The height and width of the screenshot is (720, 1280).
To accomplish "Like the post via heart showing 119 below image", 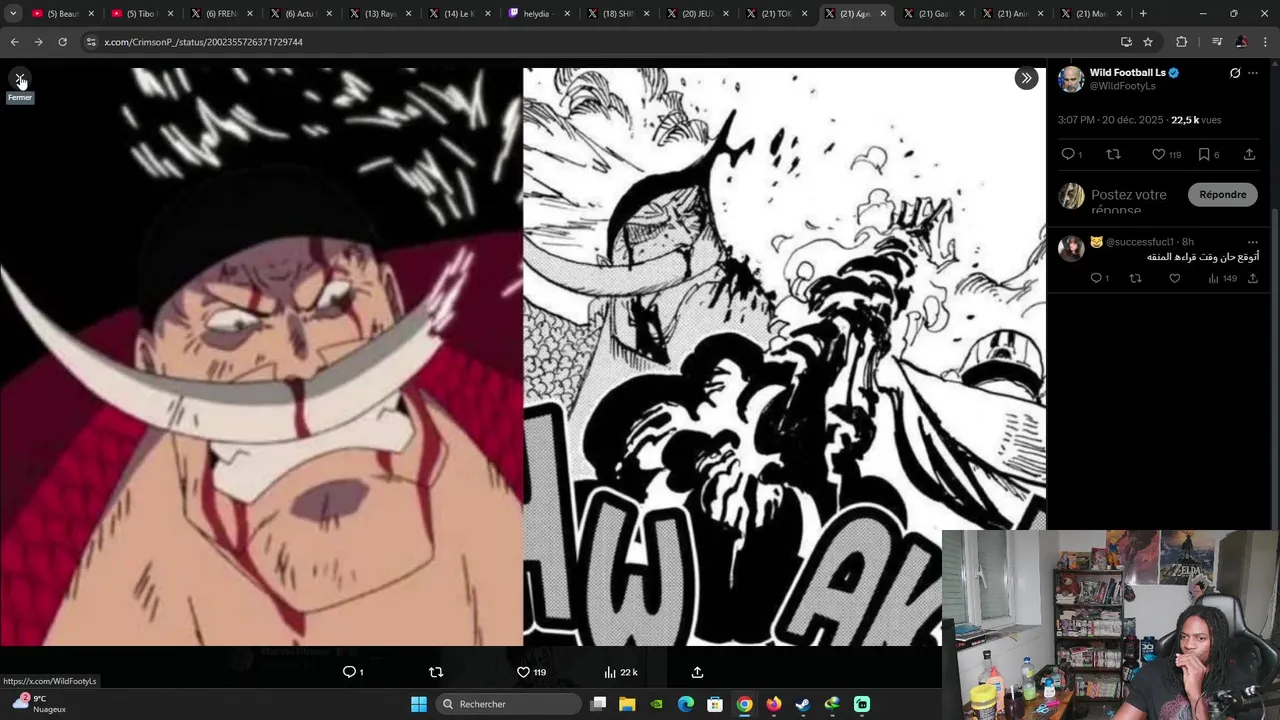I will pos(531,672).
